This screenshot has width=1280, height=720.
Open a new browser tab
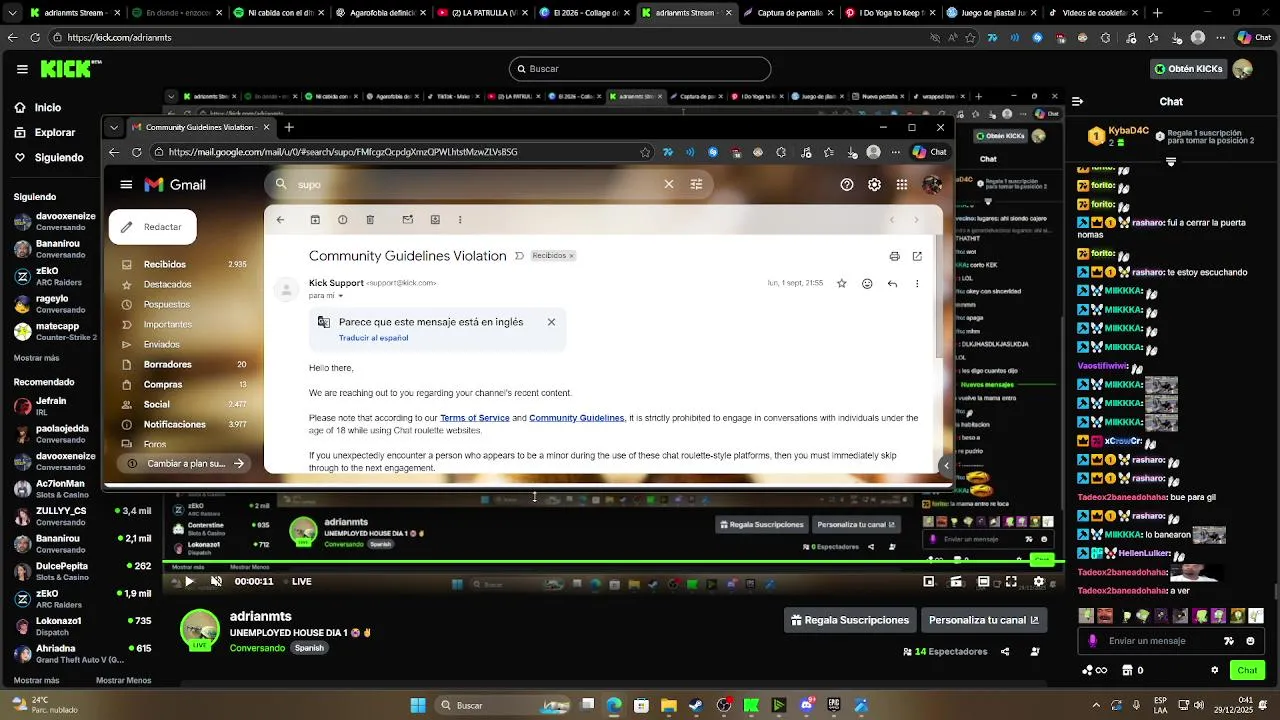[1157, 13]
